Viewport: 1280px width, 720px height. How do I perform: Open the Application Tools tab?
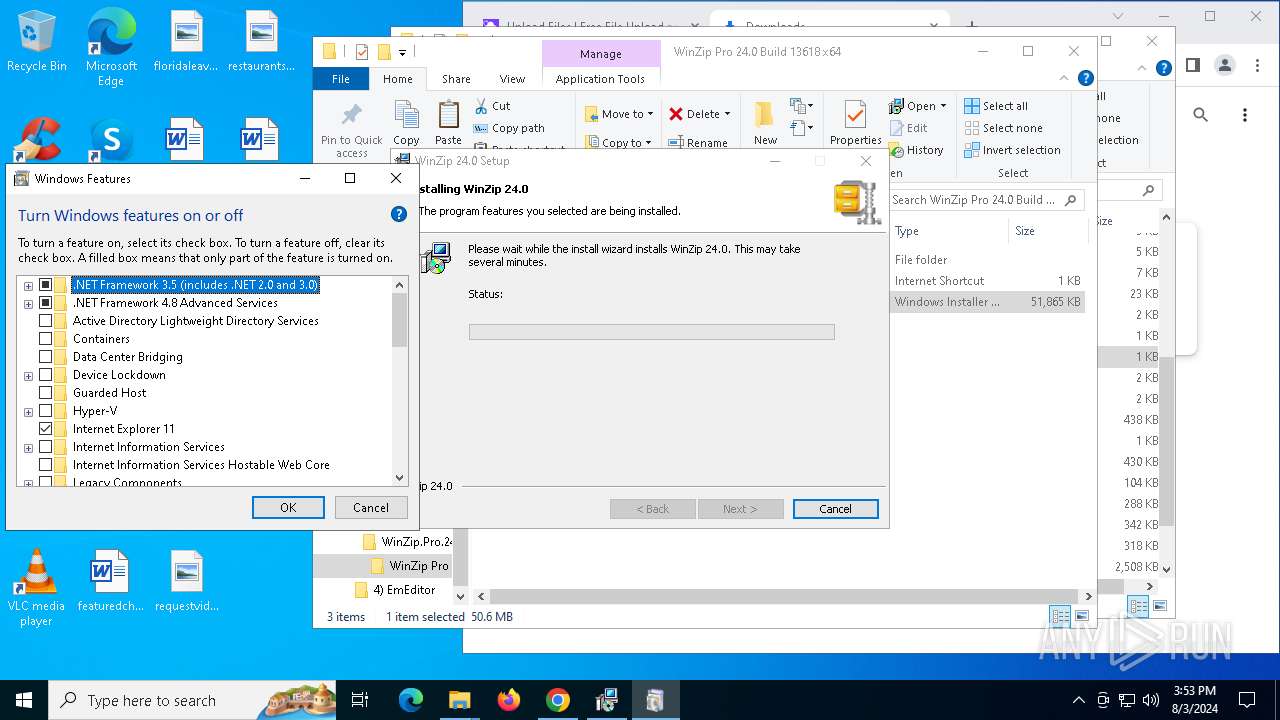[x=600, y=79]
